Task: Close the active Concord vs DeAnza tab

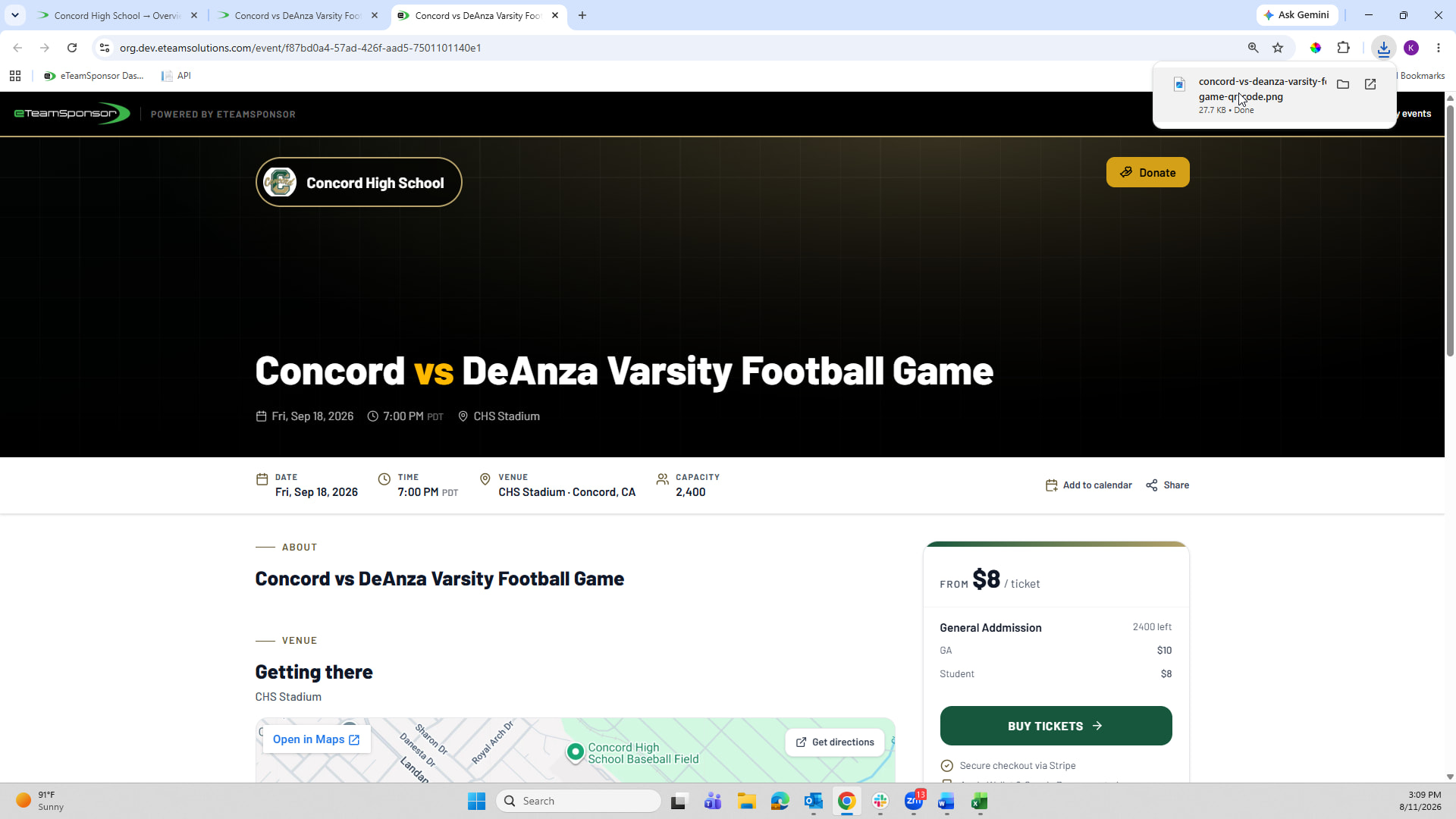Action: click(555, 15)
